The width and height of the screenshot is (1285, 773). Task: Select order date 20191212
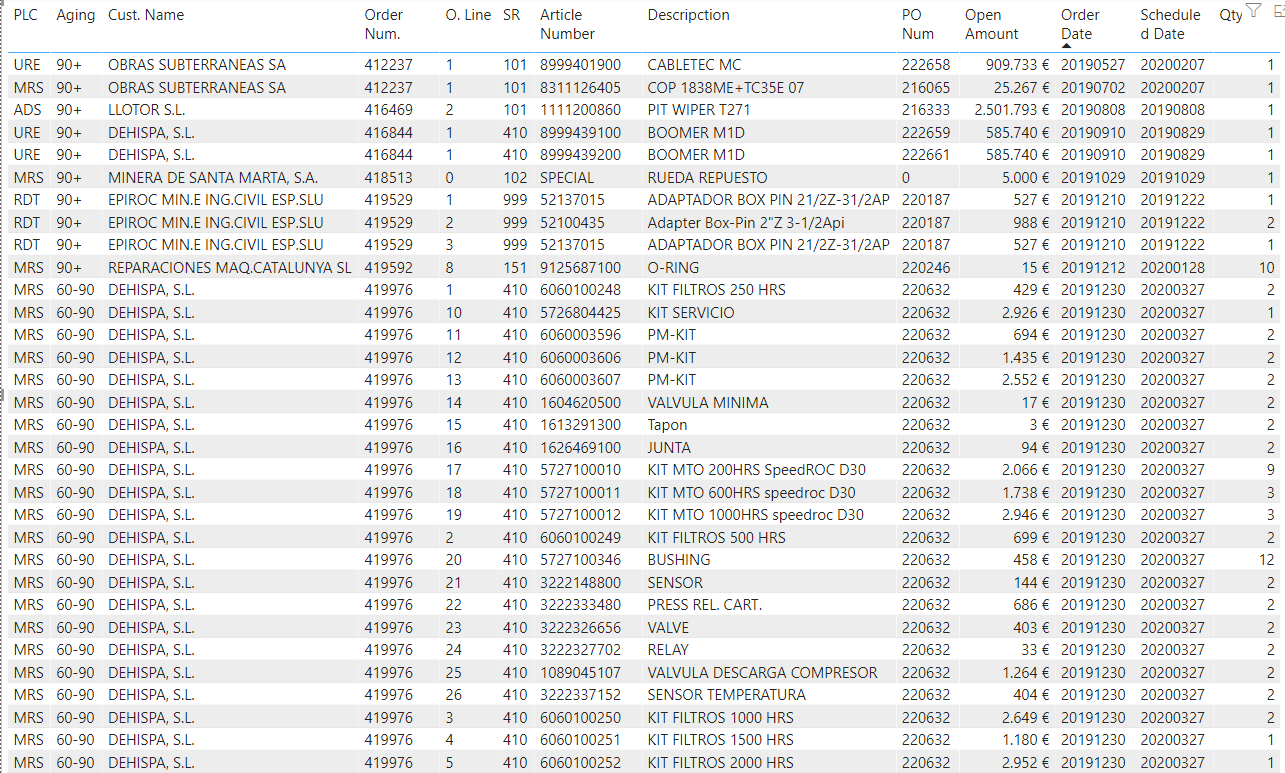point(1093,268)
